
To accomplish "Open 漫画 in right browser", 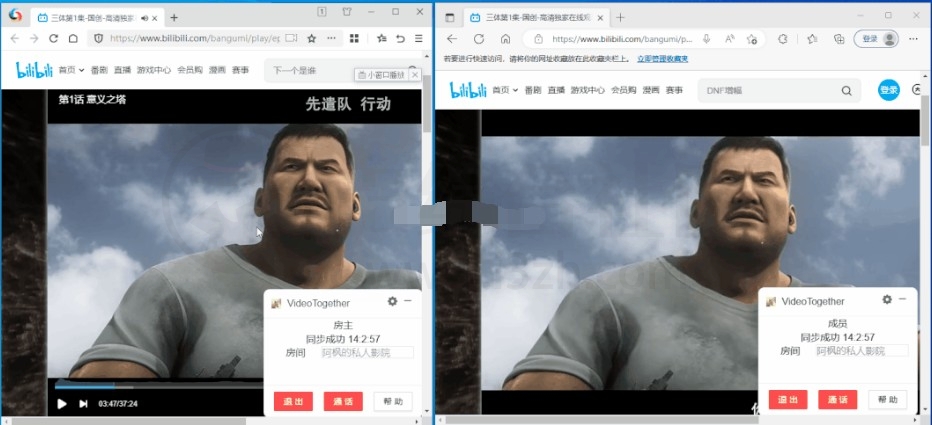I will pos(651,90).
